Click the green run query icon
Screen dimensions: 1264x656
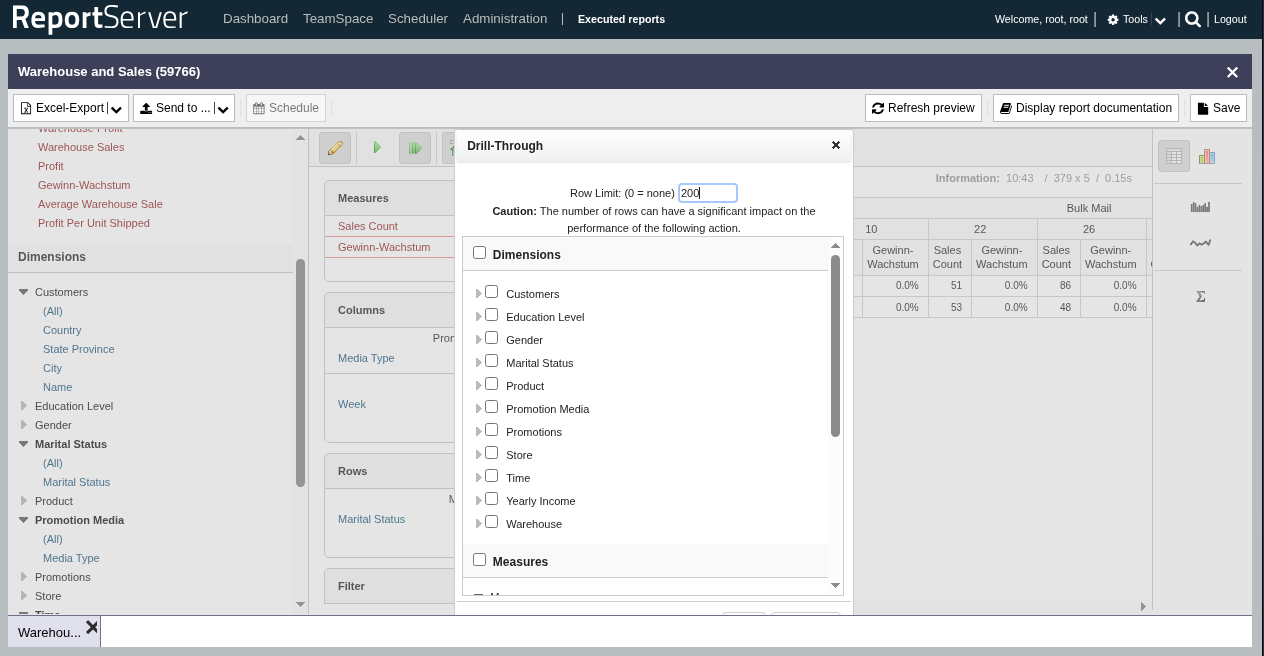coord(377,148)
